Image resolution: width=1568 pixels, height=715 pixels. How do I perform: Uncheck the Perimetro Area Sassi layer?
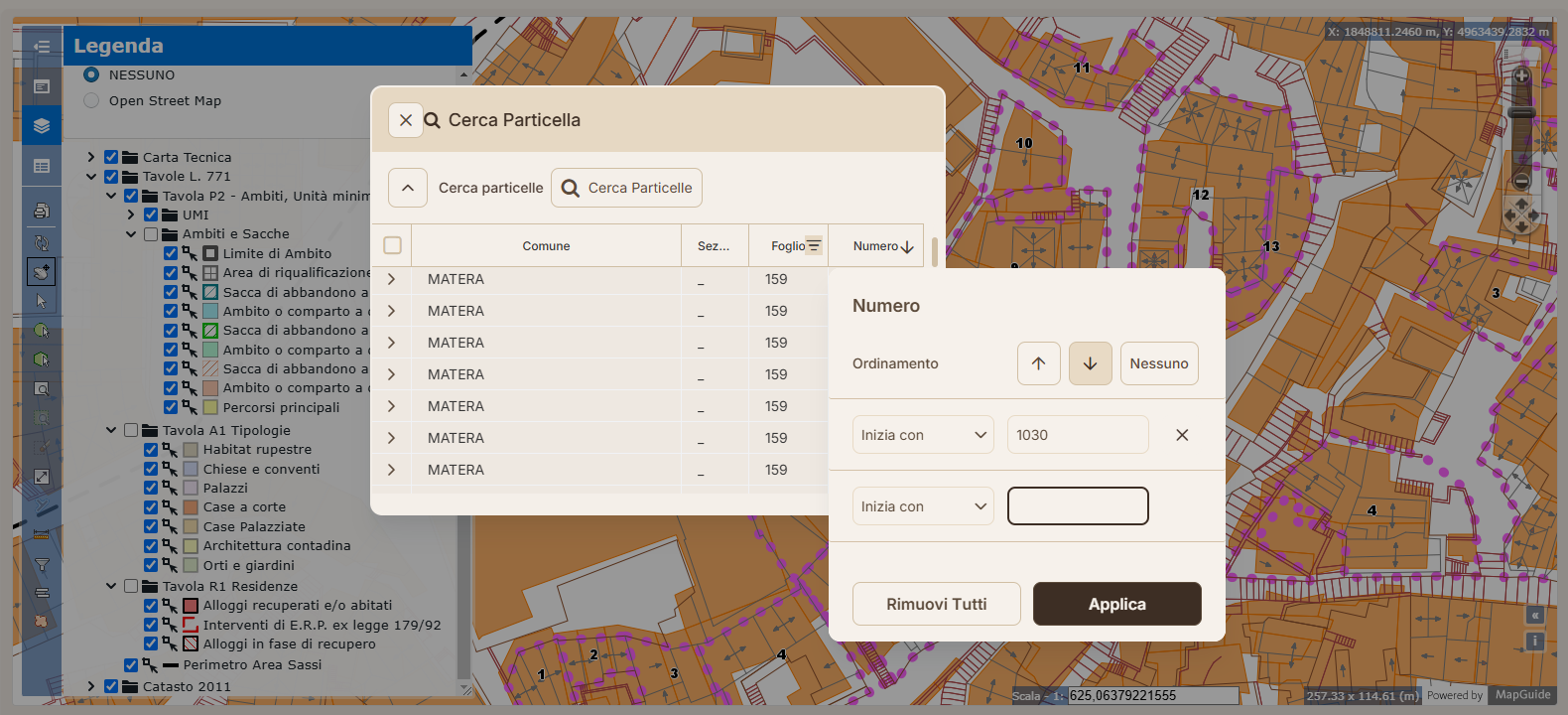[131, 665]
